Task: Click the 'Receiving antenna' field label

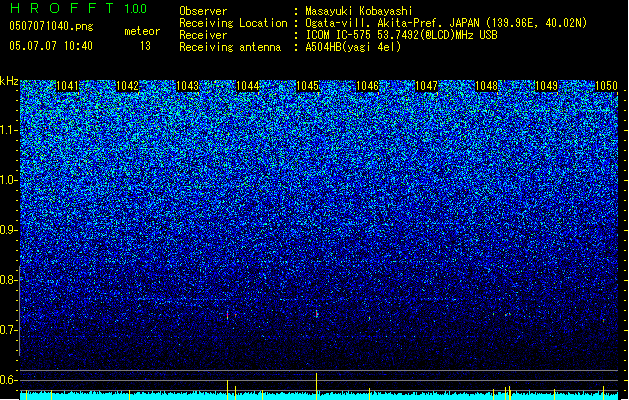Action: click(x=230, y=47)
